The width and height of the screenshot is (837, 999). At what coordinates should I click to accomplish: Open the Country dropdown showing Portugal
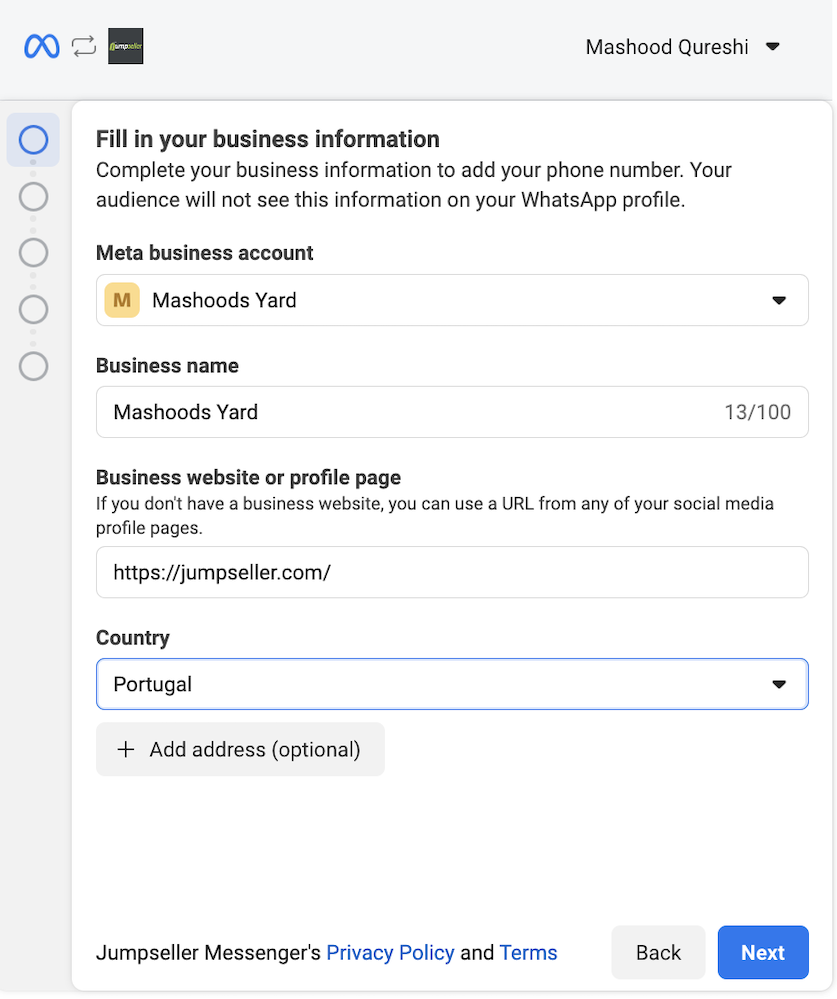click(x=452, y=684)
